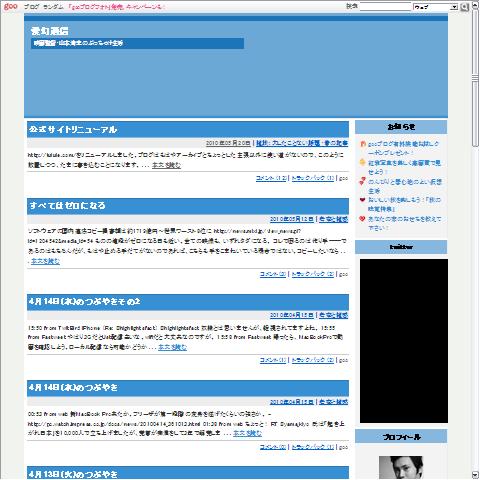Click the red heart icon in お知らせ
This screenshot has width=480, height=480.
pos(362,219)
